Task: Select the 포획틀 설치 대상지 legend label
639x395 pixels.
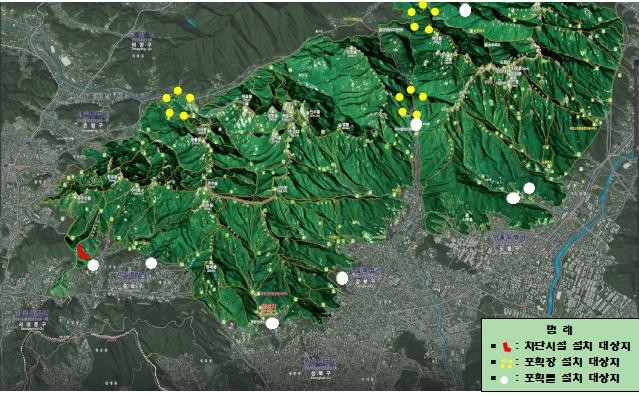Action: [572, 378]
